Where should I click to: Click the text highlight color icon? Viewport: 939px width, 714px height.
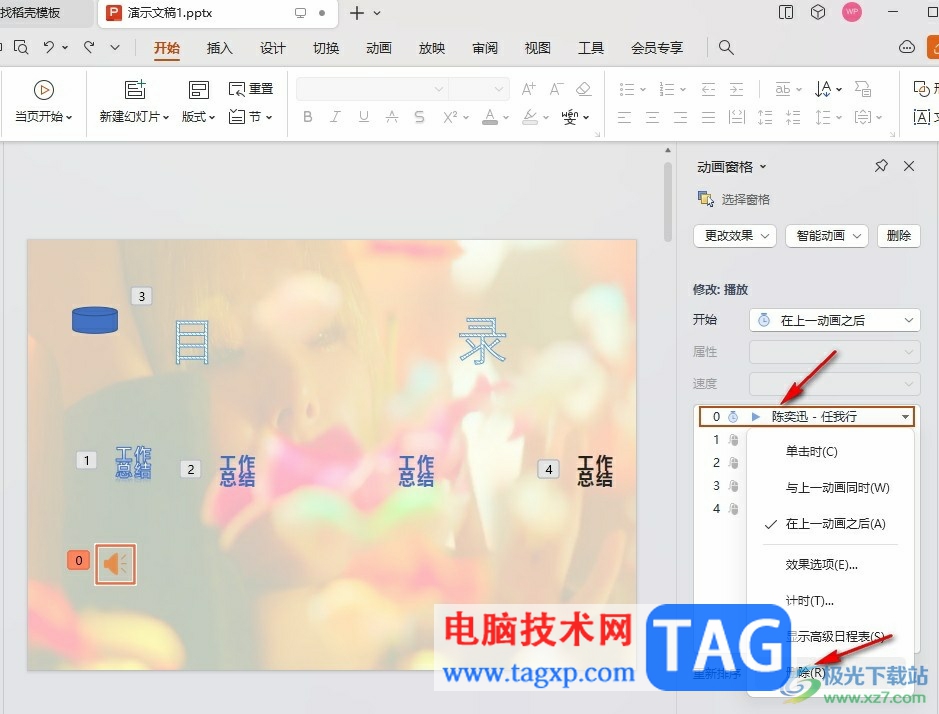pos(530,117)
